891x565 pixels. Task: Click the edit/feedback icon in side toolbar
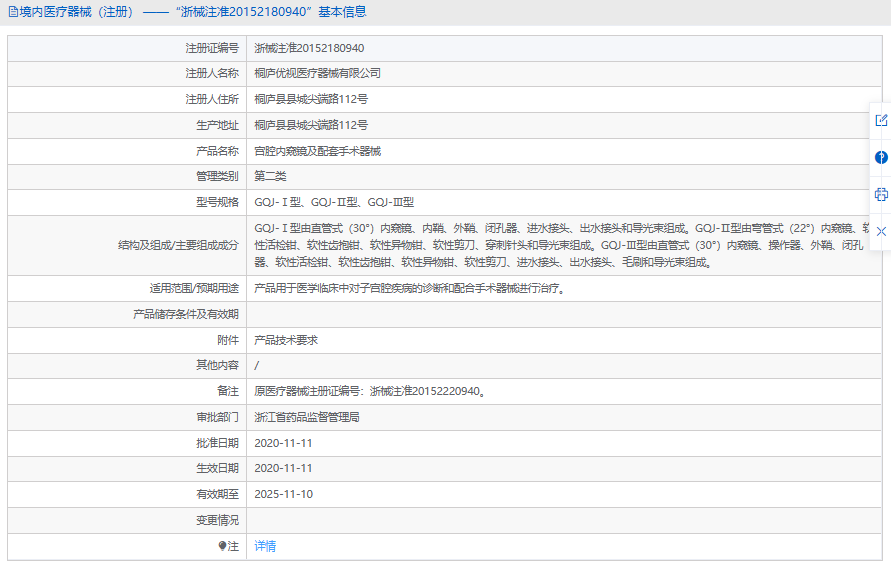coord(881,120)
